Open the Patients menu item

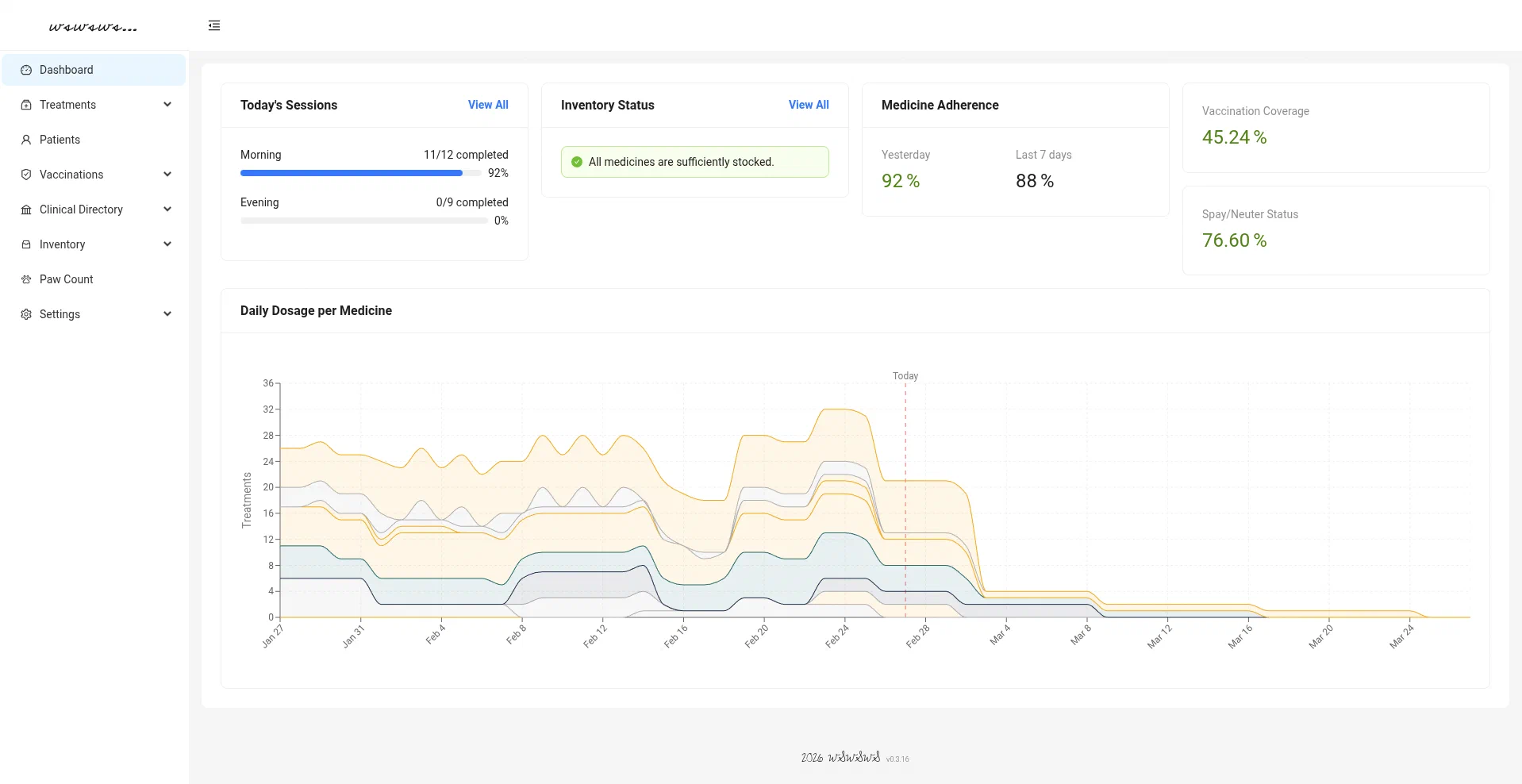60,140
